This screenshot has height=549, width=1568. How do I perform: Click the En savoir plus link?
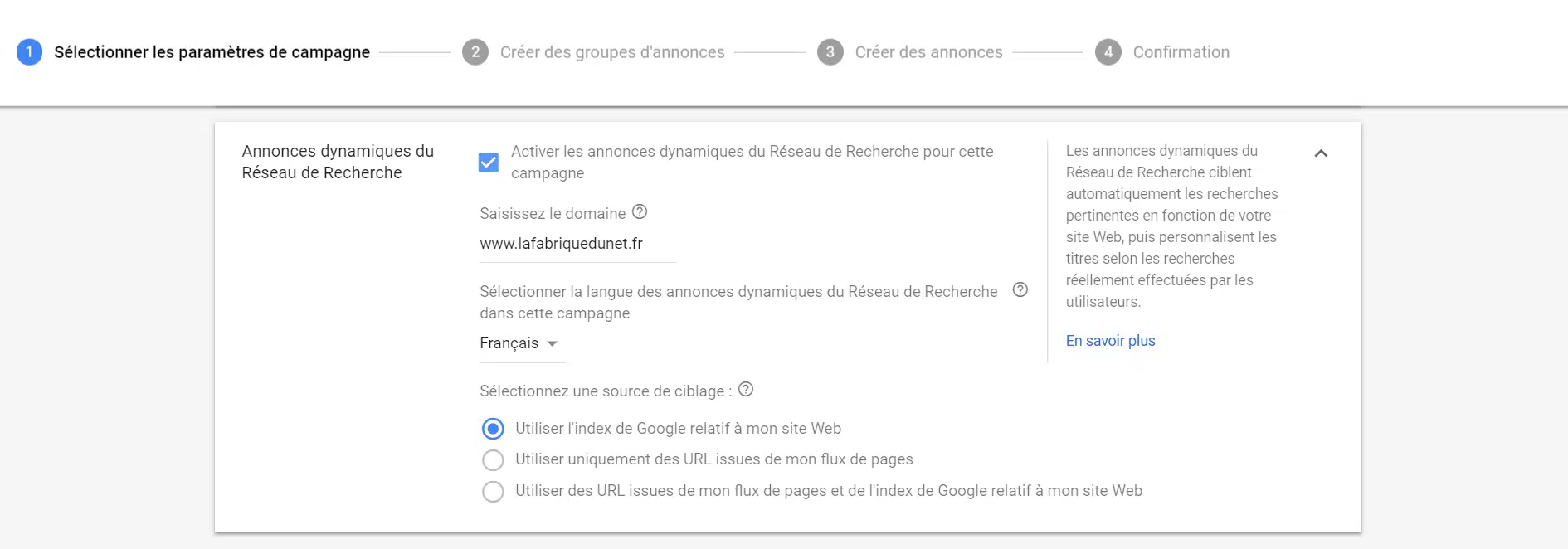[x=1110, y=340]
